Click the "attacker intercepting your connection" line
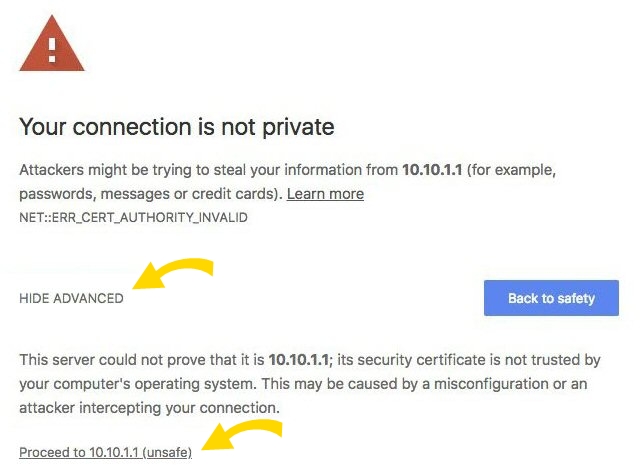Viewport: 640px width, 476px height. 150,408
